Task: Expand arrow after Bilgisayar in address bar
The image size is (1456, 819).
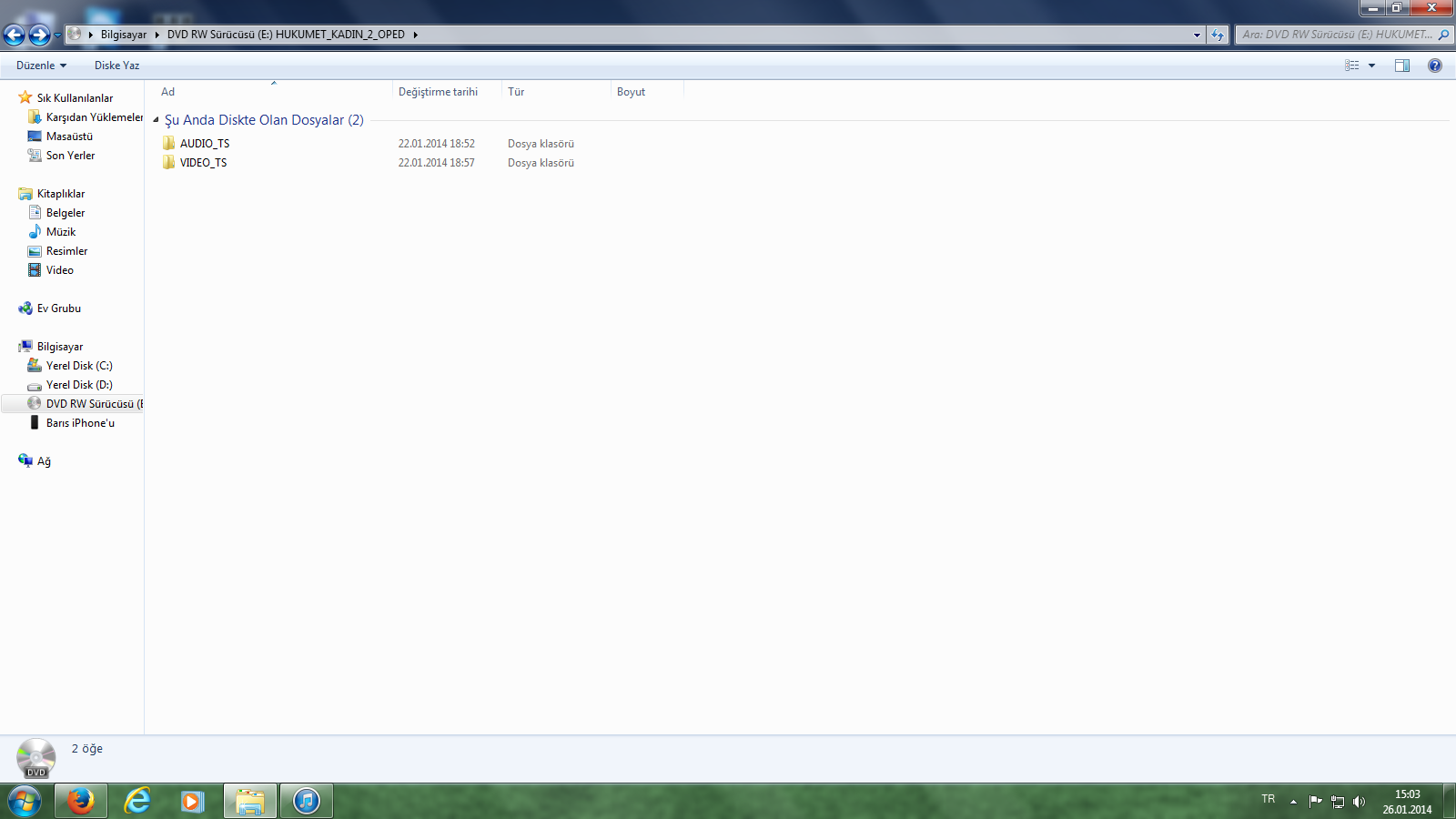Action: pyautogui.click(x=157, y=35)
